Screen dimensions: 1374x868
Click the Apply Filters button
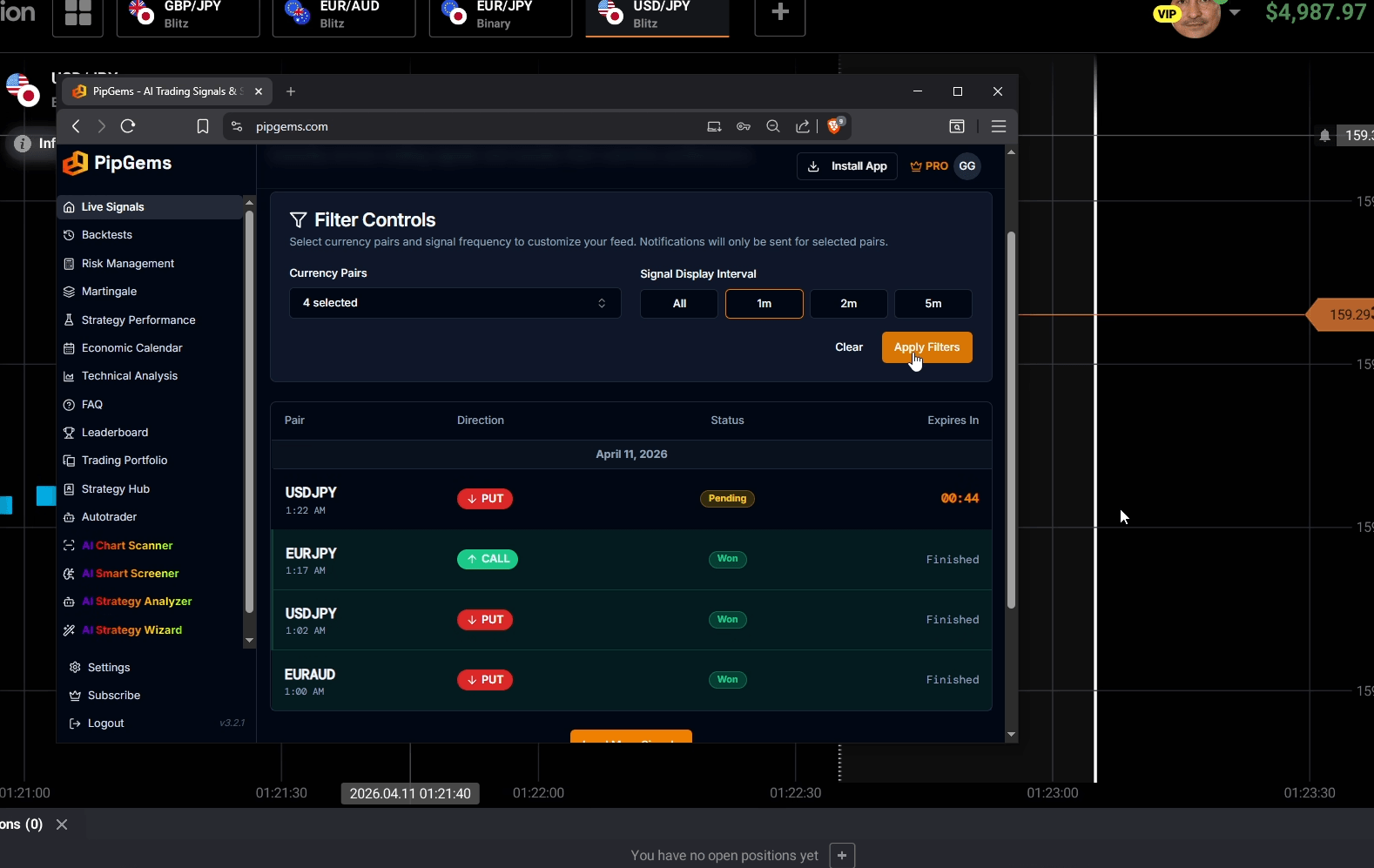tap(927, 347)
